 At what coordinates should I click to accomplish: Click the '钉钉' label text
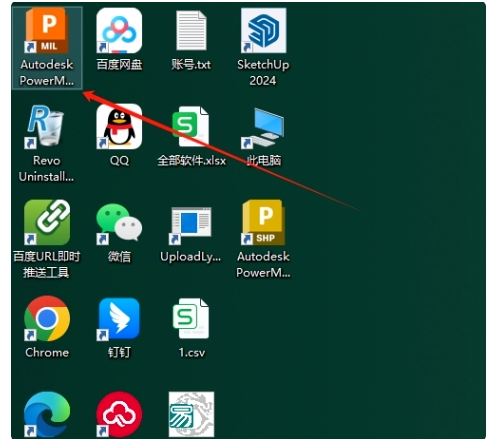pyautogui.click(x=119, y=353)
